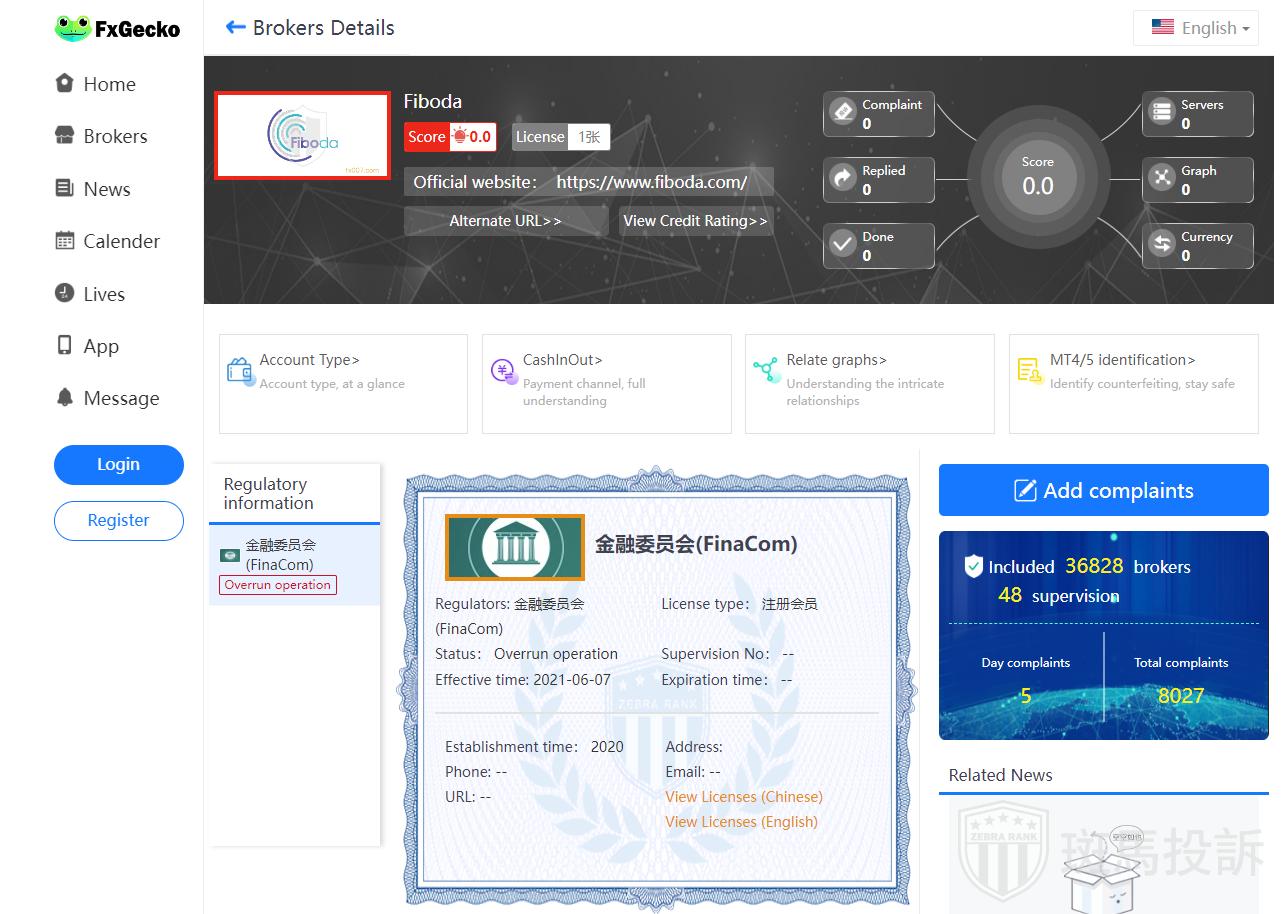
Task: Open the official website fiboda.com link
Action: pyautogui.click(x=651, y=182)
